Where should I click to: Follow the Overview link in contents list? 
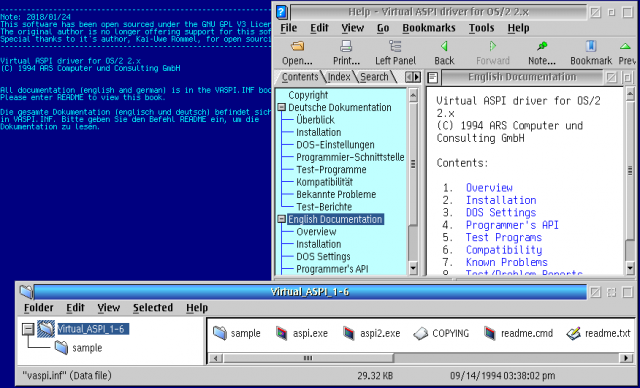point(489,188)
